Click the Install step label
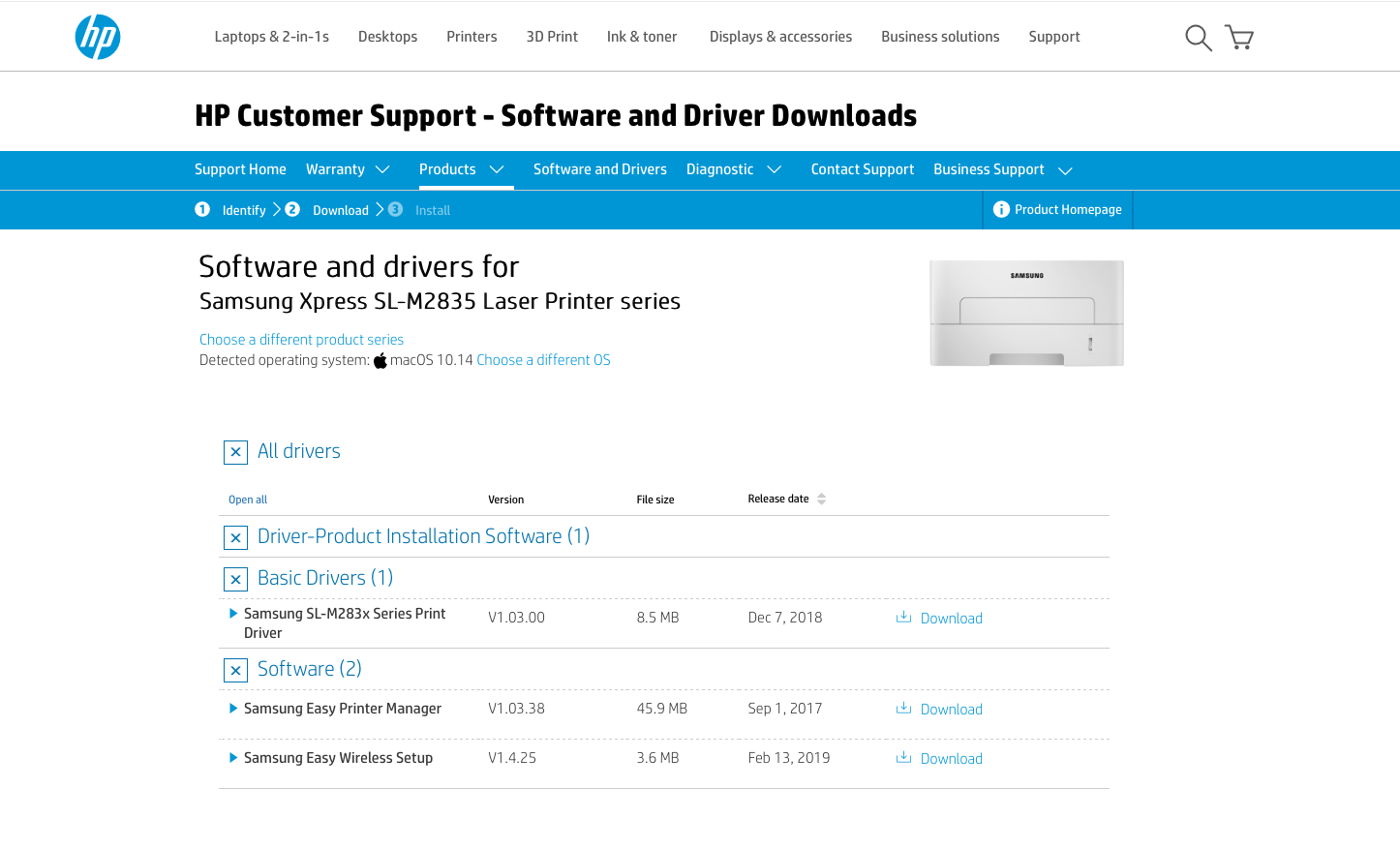The height and width of the screenshot is (849, 1400). (x=433, y=210)
